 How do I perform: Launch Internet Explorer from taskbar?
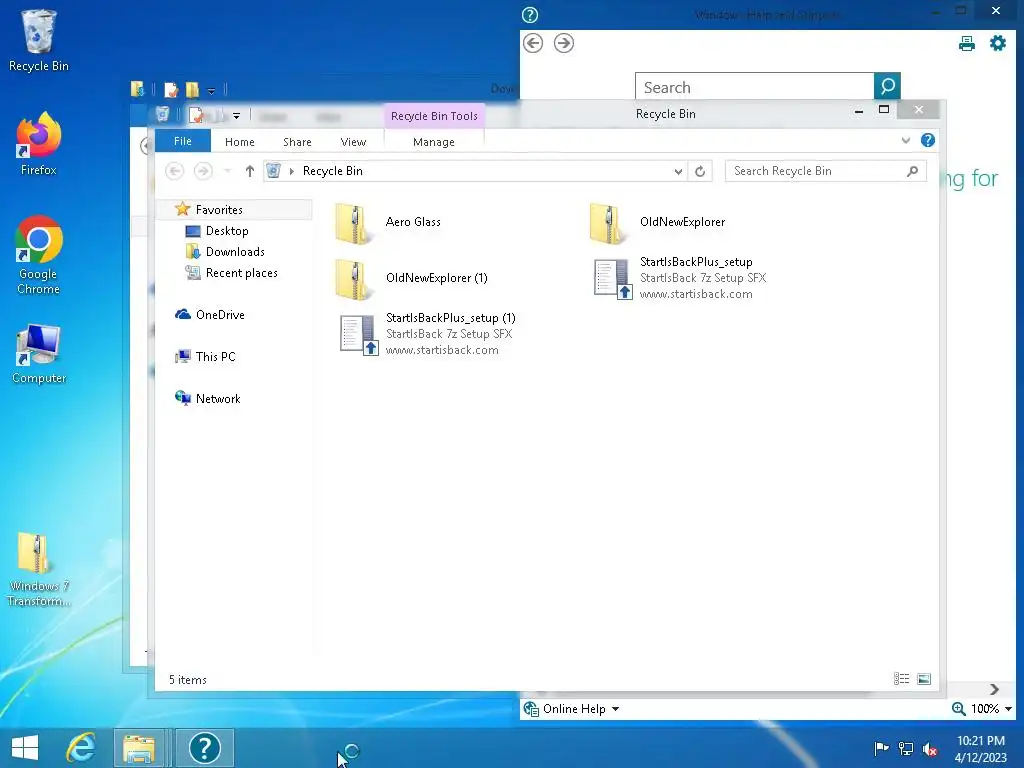pos(81,748)
